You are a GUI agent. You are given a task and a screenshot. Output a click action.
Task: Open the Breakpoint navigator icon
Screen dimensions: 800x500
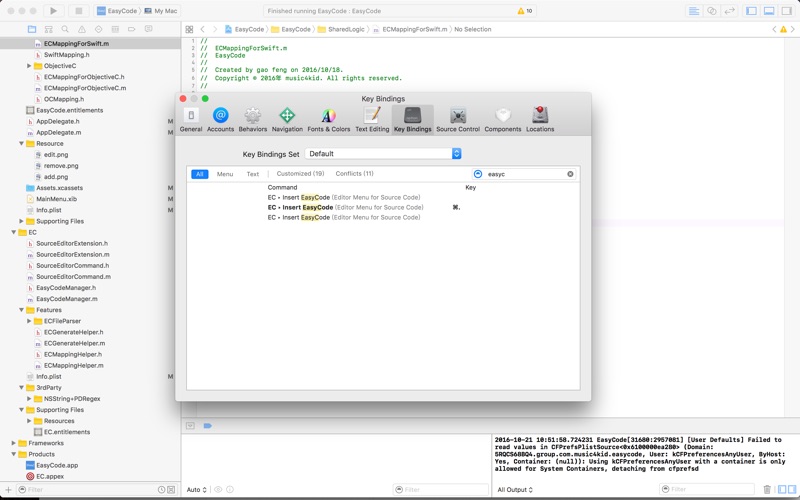pyautogui.click(x=132, y=29)
